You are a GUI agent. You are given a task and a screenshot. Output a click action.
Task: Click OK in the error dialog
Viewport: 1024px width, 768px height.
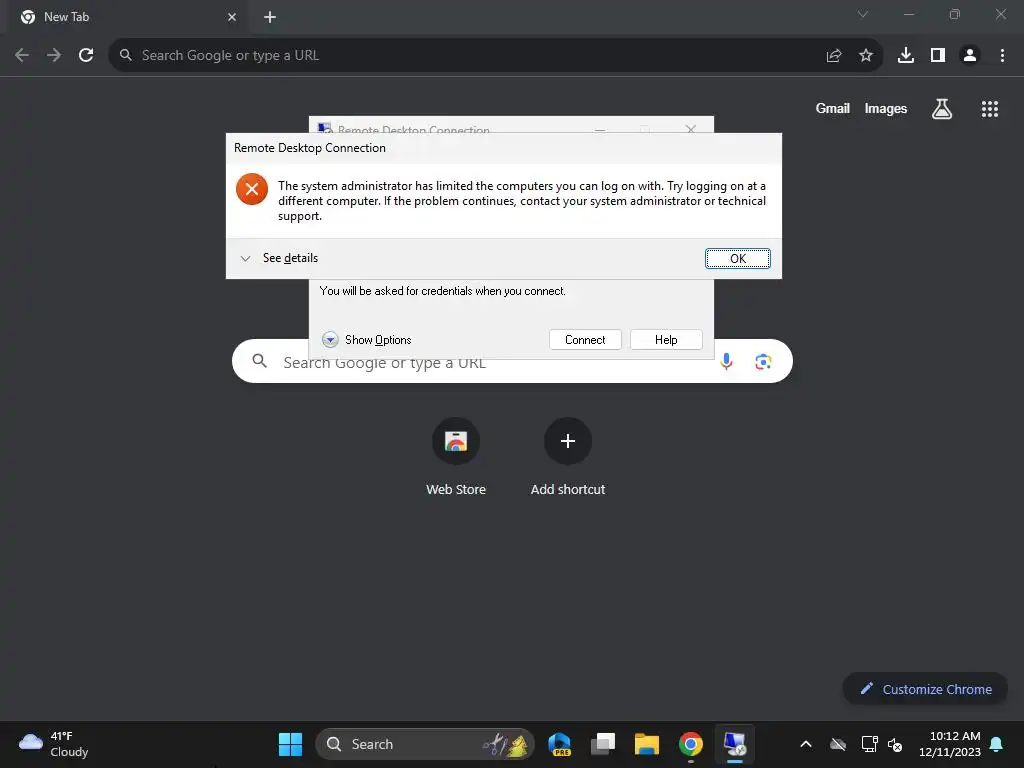[737, 259]
